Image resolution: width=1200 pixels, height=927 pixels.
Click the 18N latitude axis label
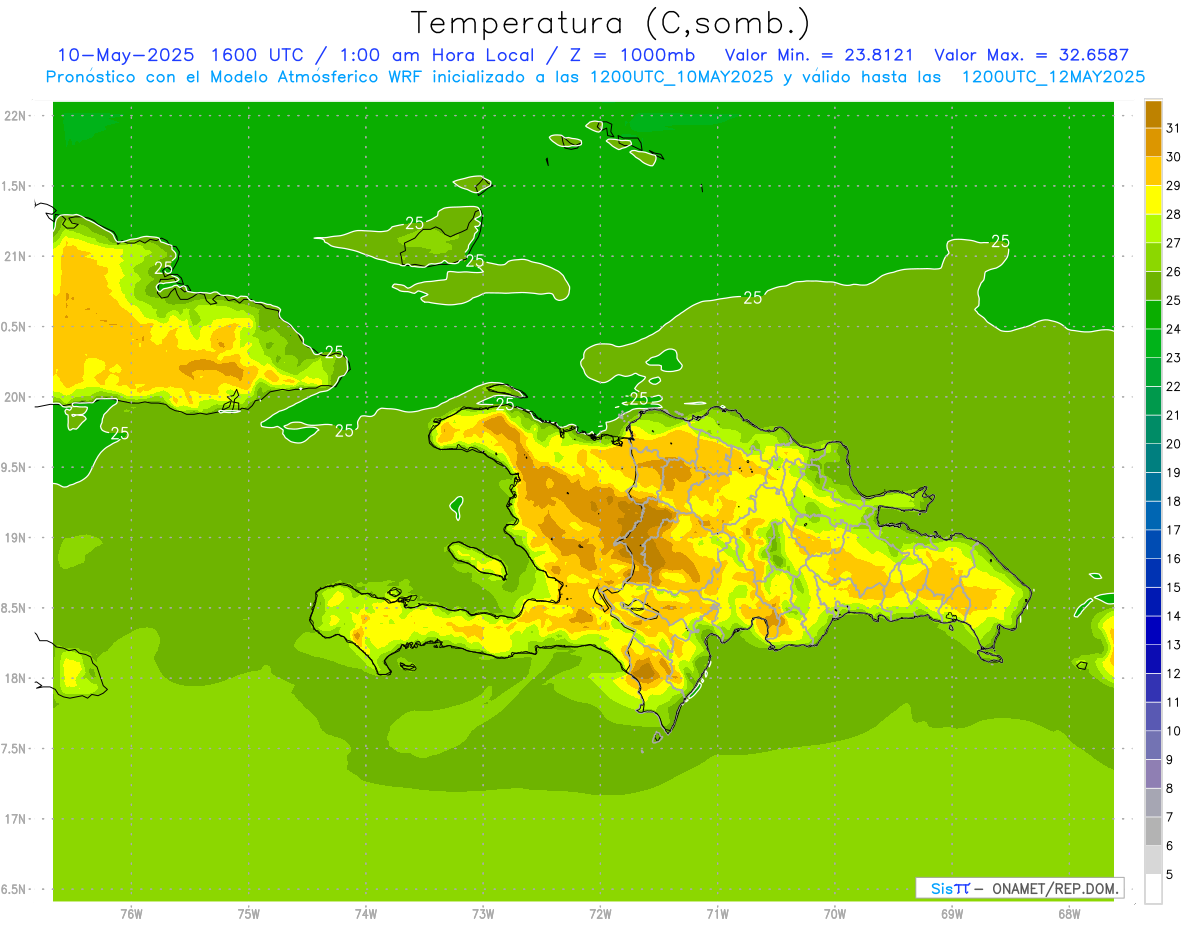[16, 678]
